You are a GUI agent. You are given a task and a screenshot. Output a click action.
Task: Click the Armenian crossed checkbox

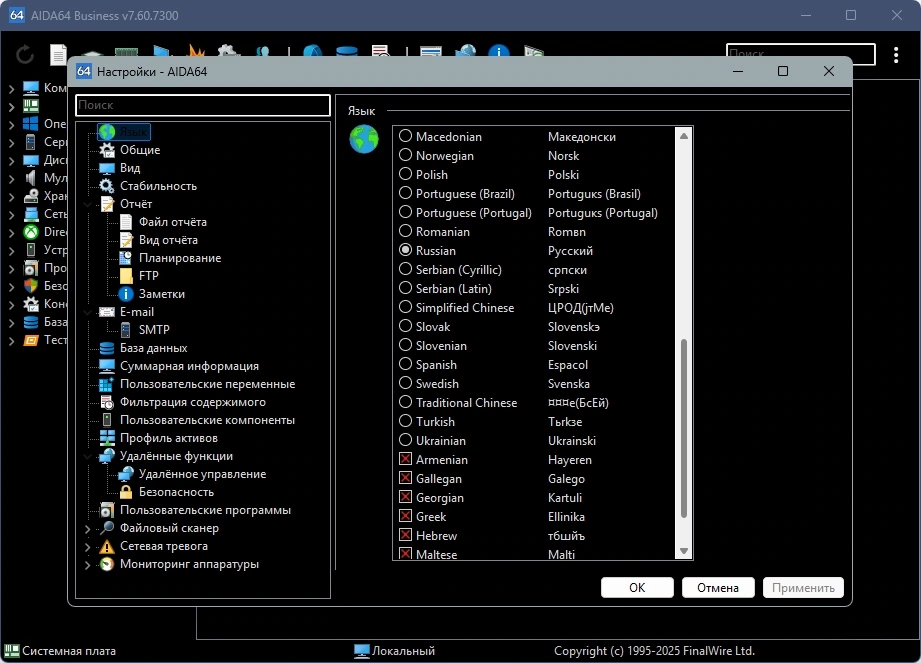coord(405,459)
